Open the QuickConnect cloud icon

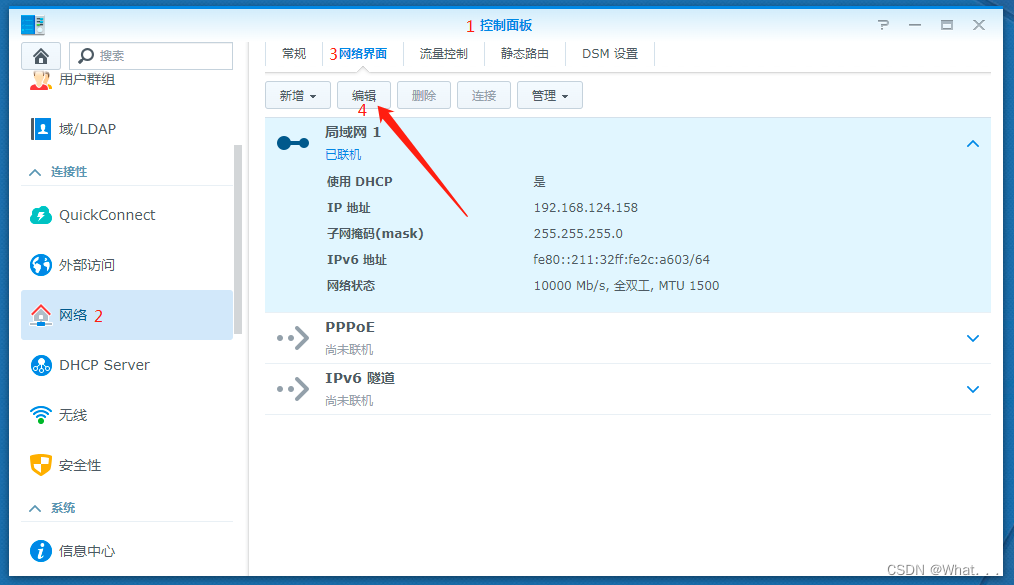pyautogui.click(x=41, y=215)
